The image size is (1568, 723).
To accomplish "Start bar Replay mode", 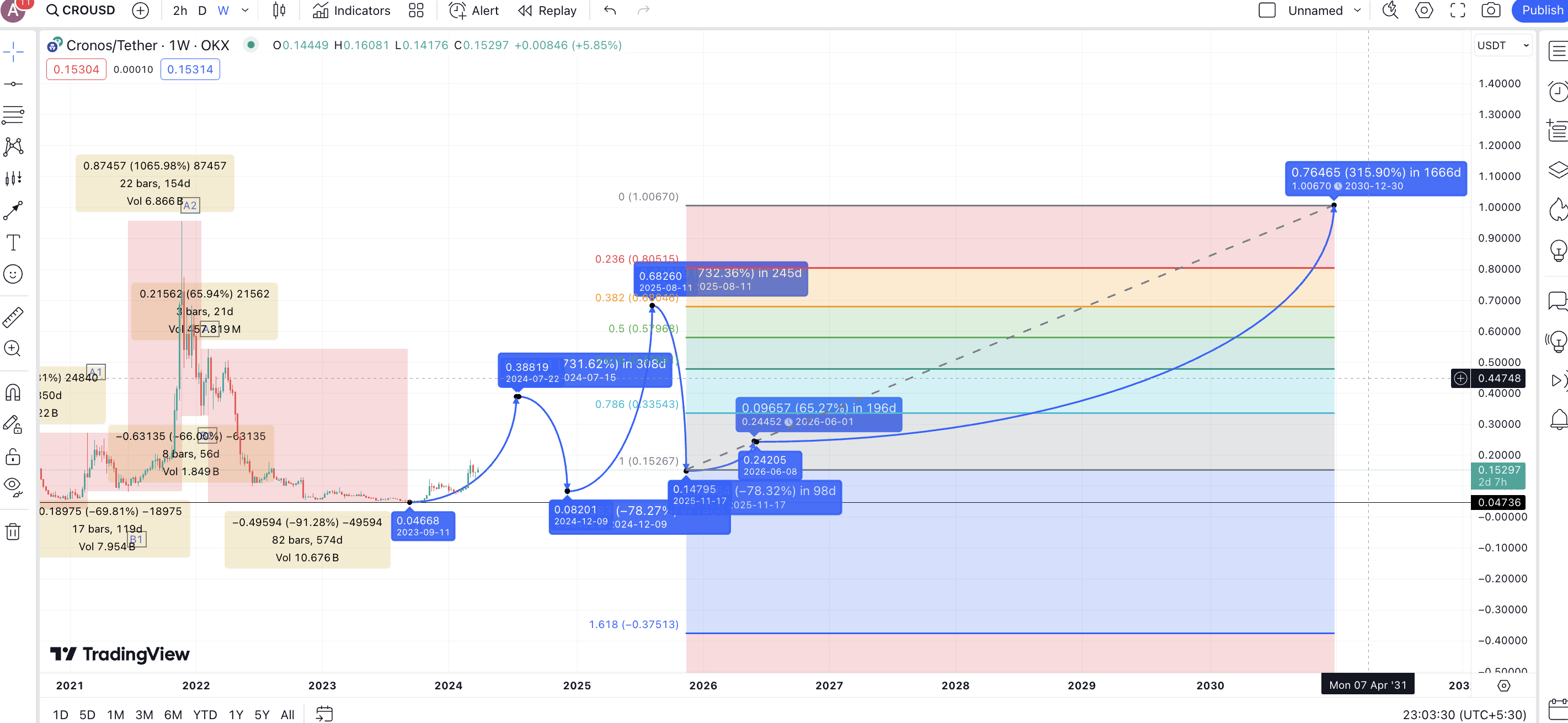I will 547,10.
